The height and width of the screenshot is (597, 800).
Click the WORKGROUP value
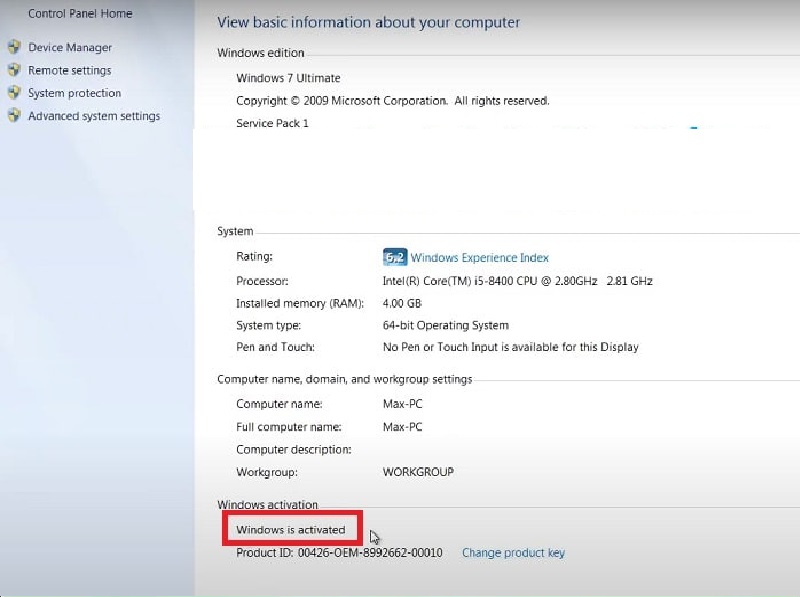click(418, 472)
